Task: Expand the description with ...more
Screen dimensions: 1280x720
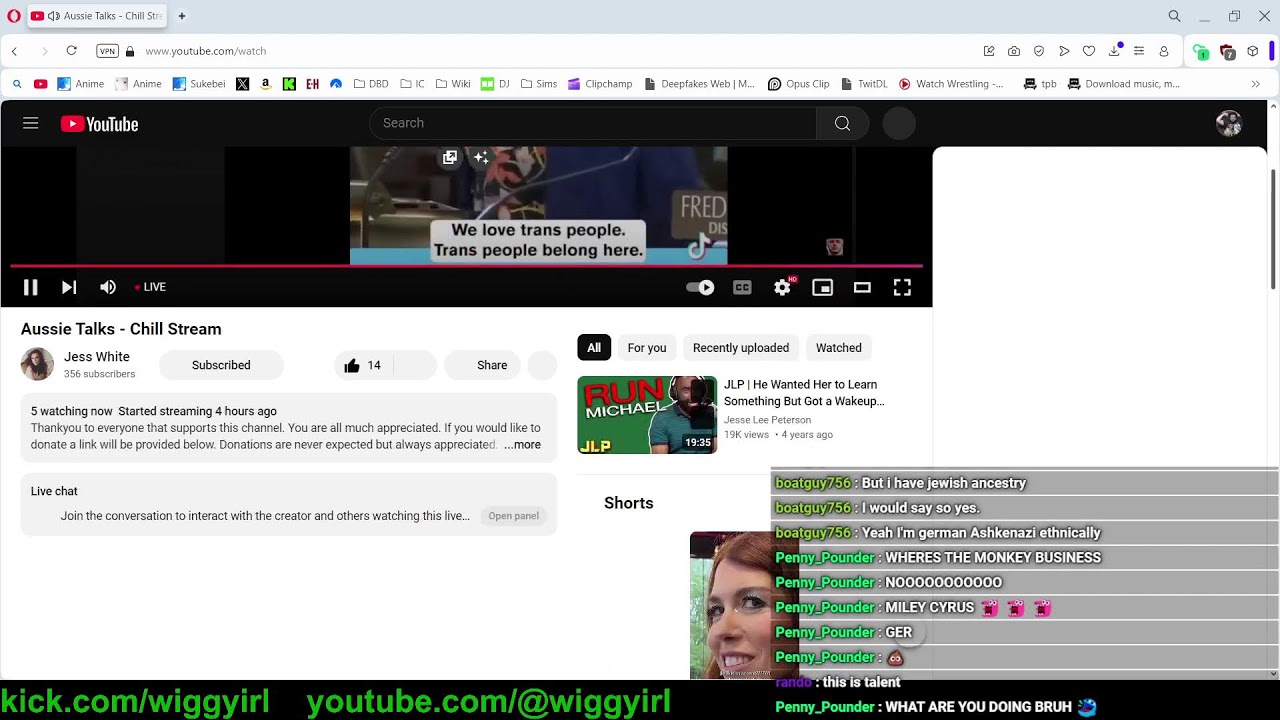Action: click(x=522, y=445)
